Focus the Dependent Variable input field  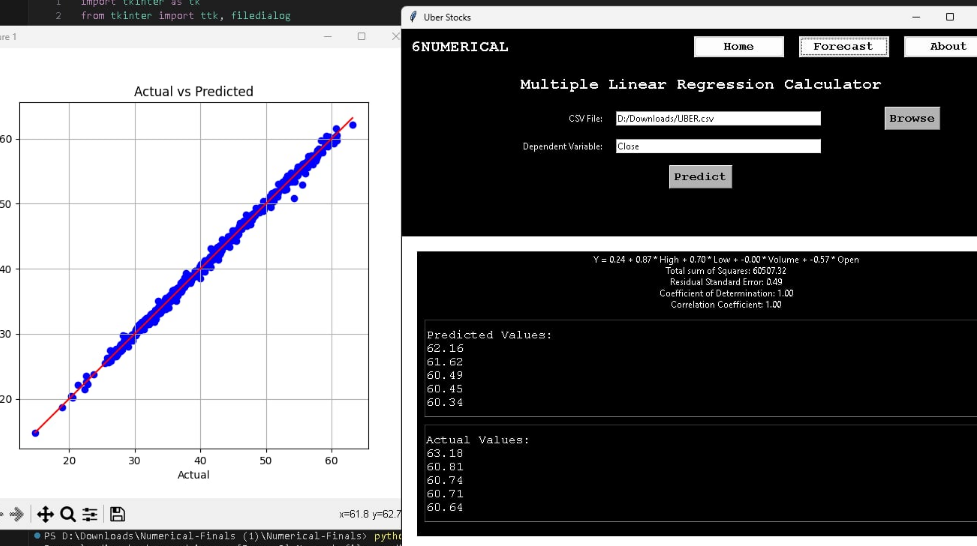pyautogui.click(x=717, y=146)
